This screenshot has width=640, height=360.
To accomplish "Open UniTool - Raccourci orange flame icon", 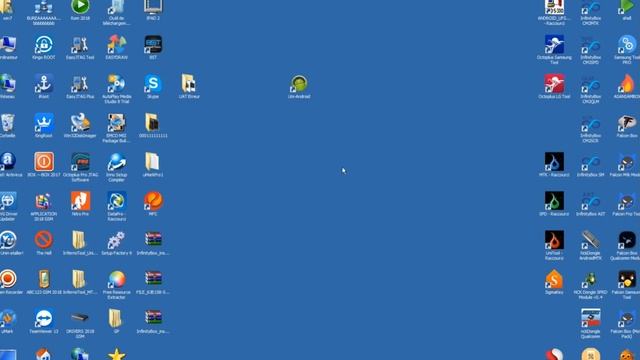I will pyautogui.click(x=554, y=240).
